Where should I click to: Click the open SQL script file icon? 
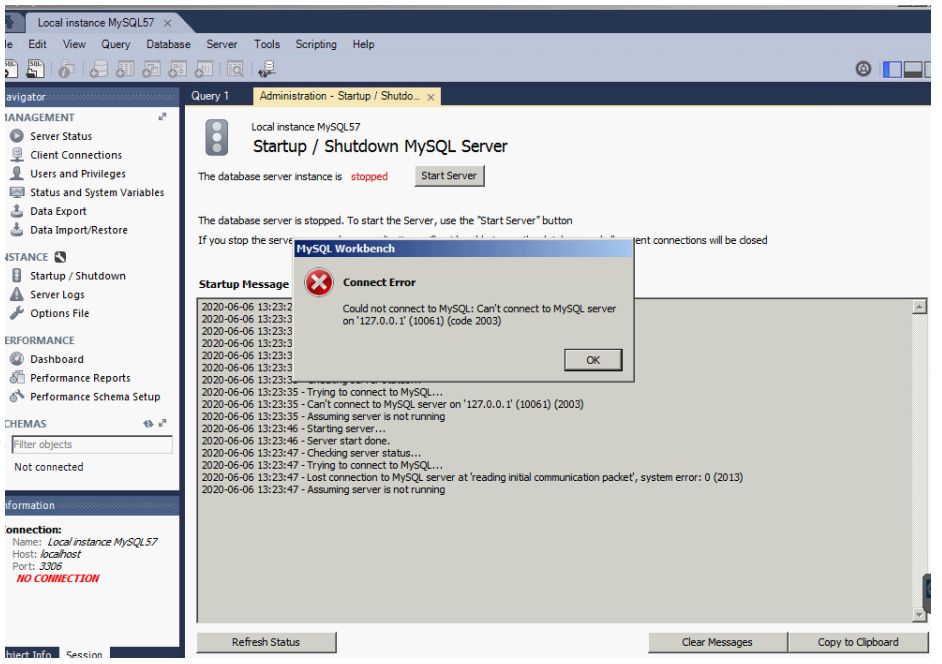click(x=36, y=69)
